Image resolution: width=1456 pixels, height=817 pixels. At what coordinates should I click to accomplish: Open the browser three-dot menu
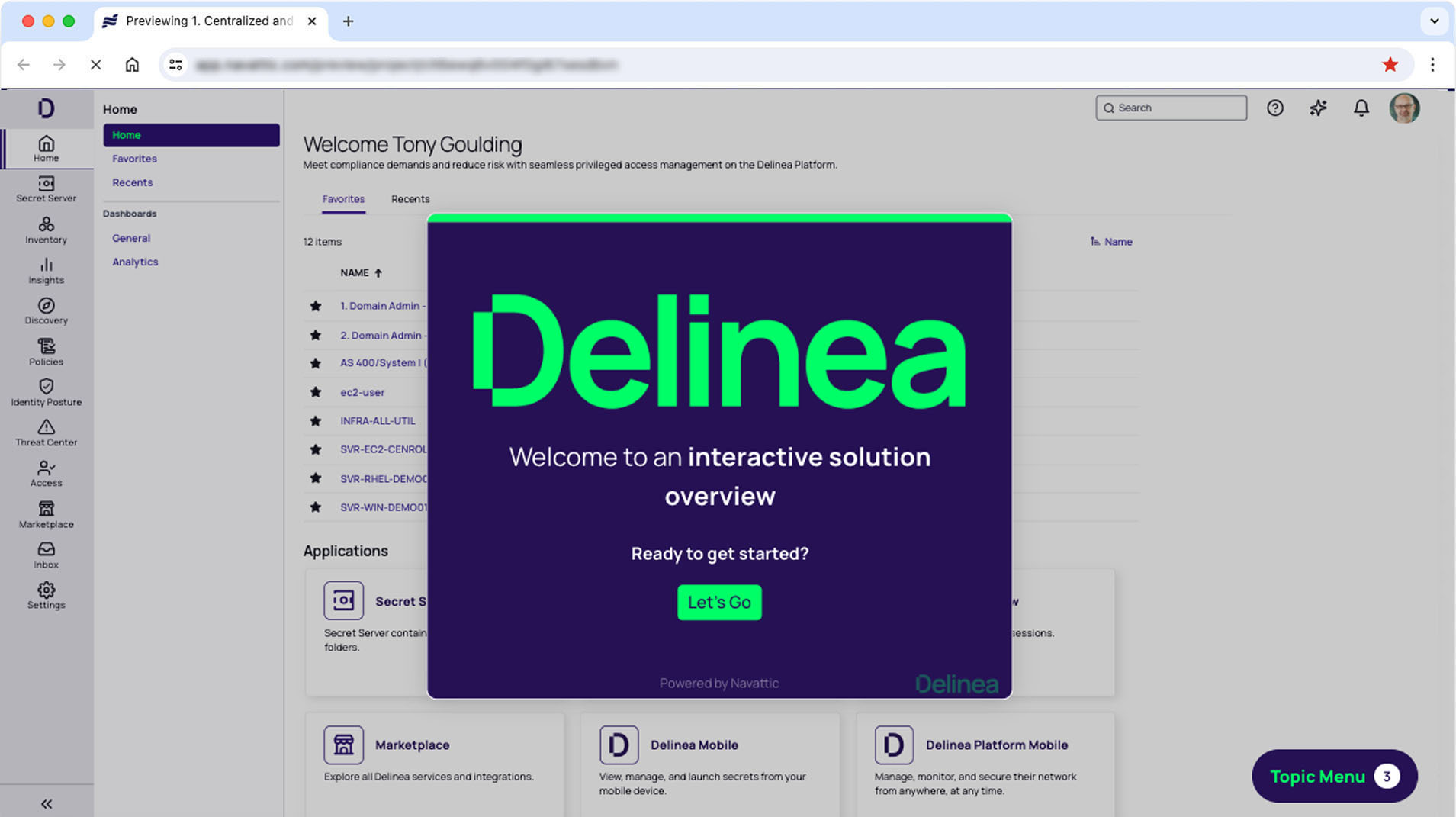pos(1432,65)
